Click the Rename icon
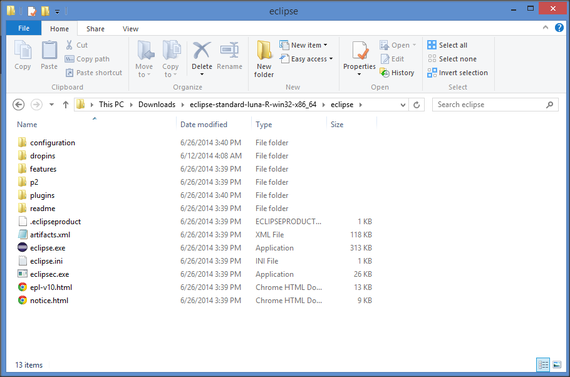Viewport: 570px width, 377px height. 229,51
